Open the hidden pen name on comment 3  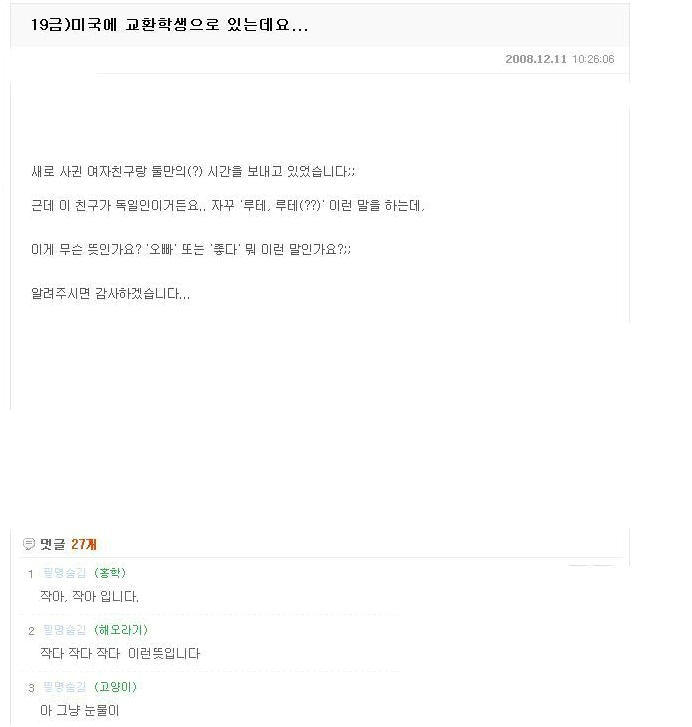64,687
